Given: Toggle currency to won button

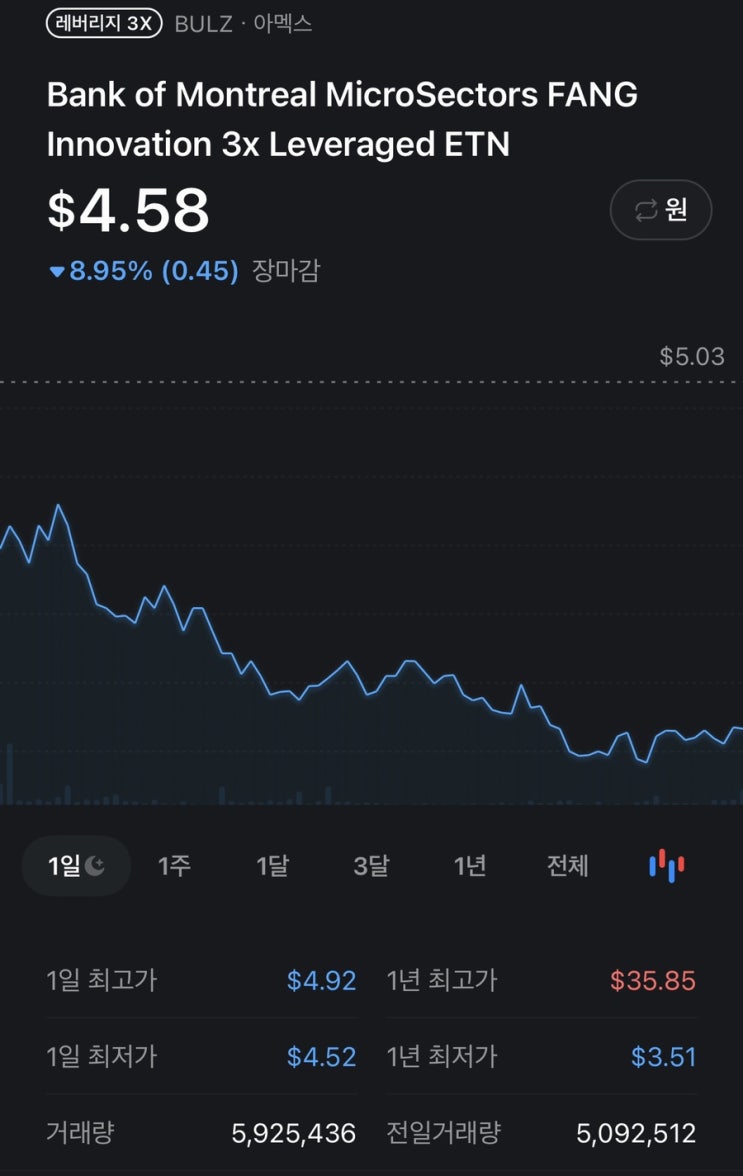Looking at the screenshot, I should coord(661,210).
